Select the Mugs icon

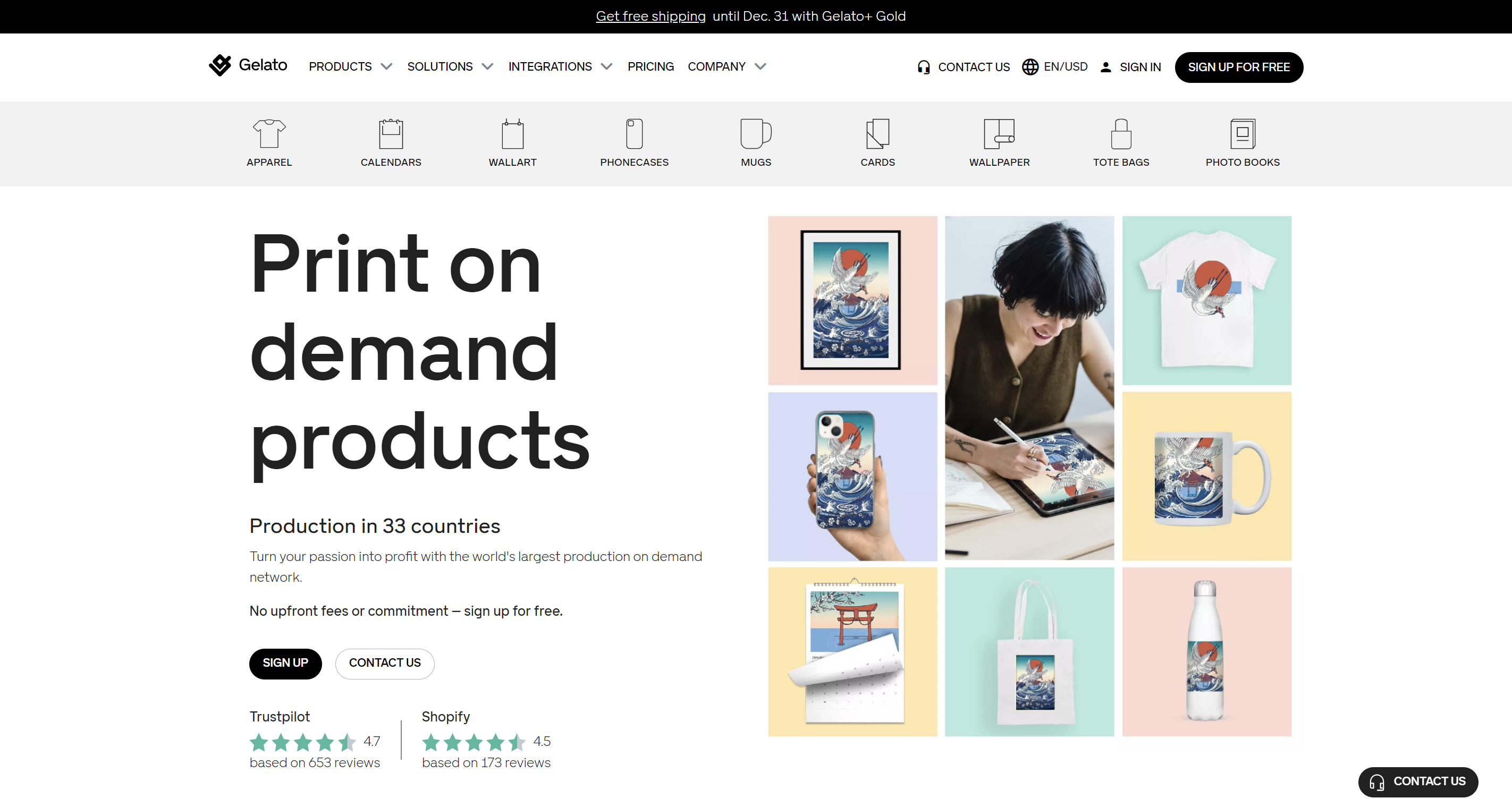point(756,133)
